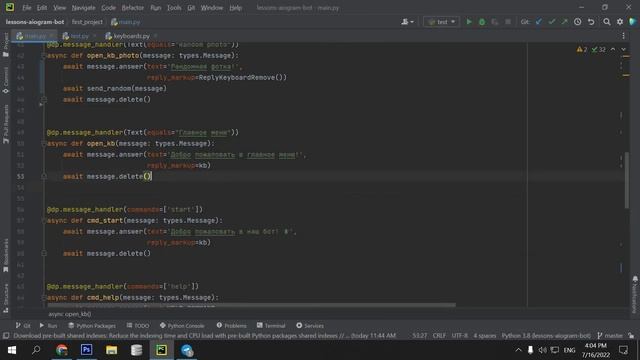Open the Edit menu
The height and width of the screenshot is (360, 640).
(x=42, y=8)
